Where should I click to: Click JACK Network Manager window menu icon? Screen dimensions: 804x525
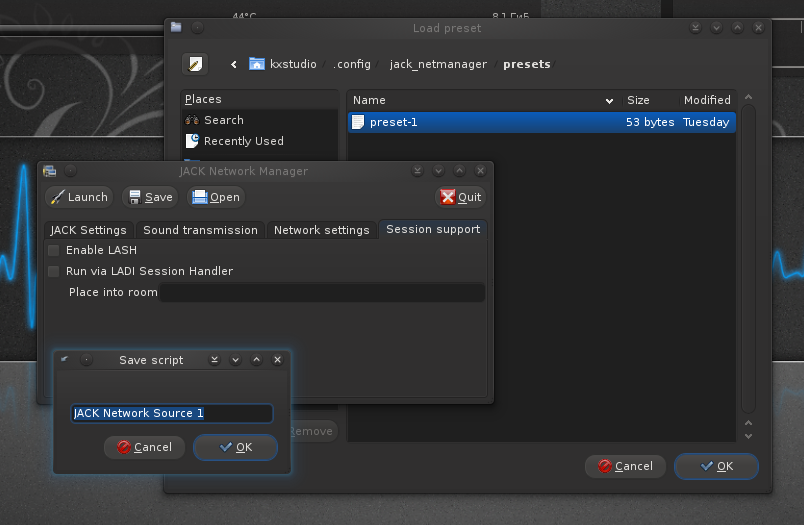point(50,171)
